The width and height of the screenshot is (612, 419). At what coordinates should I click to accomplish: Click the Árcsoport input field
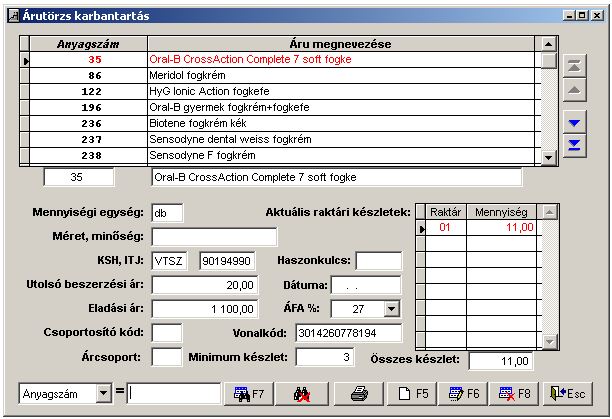click(167, 357)
